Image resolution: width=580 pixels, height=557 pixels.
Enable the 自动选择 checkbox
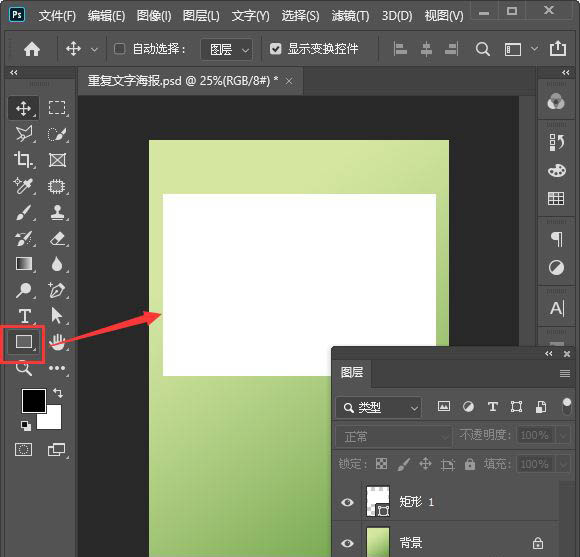coord(119,49)
